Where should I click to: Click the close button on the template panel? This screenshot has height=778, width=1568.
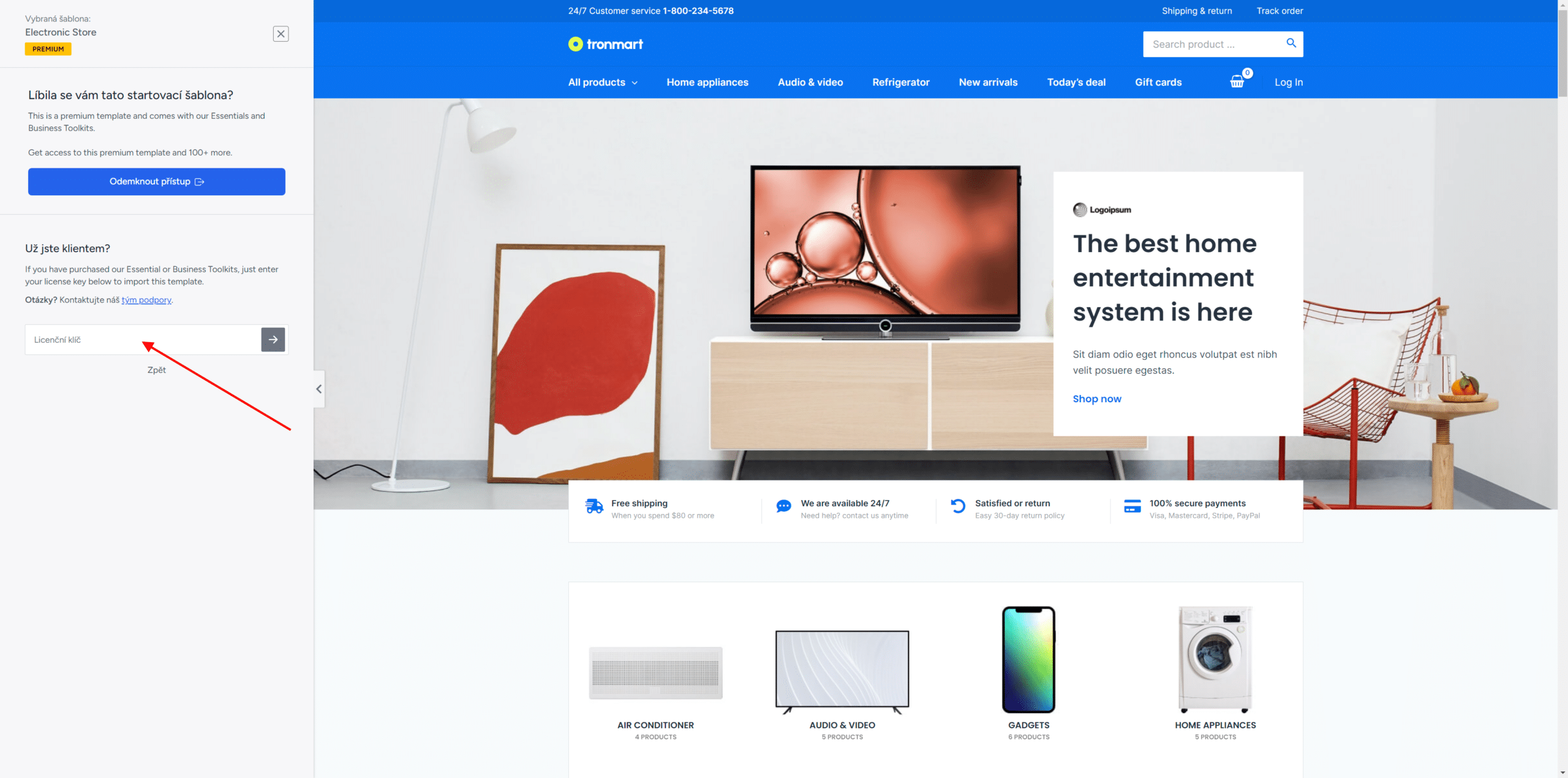pyautogui.click(x=281, y=33)
